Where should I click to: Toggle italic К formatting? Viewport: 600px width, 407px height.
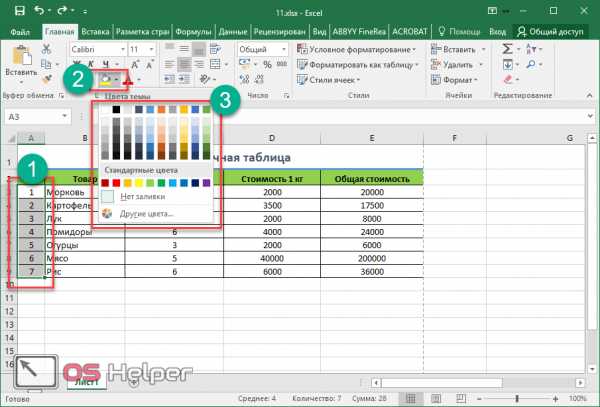(91, 64)
